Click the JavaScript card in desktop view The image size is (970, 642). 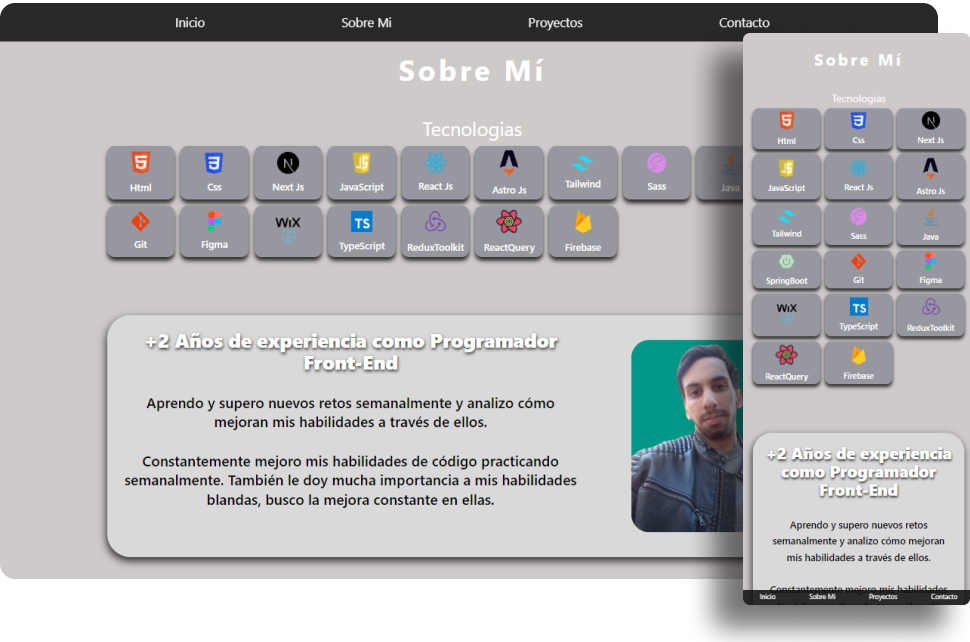[361, 173]
